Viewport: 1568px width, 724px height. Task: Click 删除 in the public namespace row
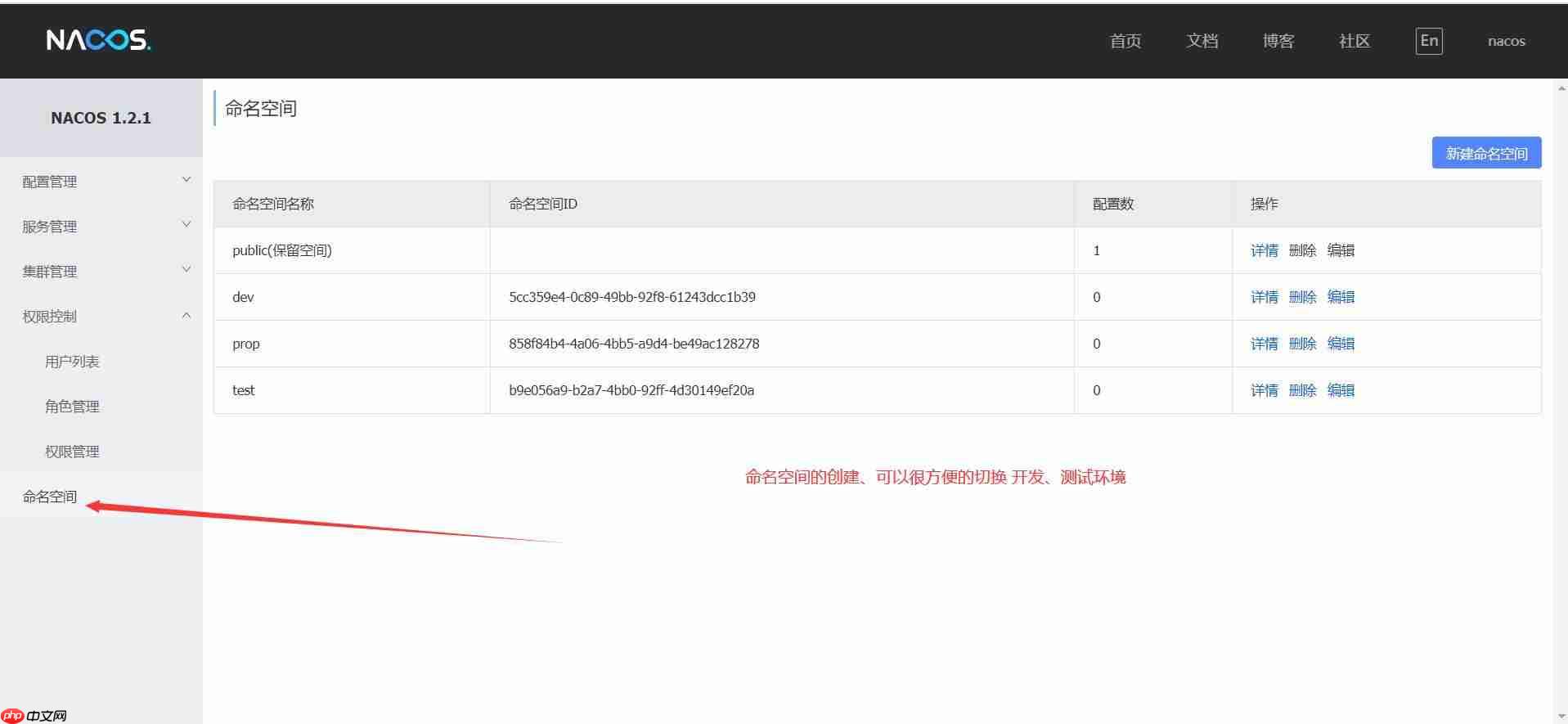1302,250
